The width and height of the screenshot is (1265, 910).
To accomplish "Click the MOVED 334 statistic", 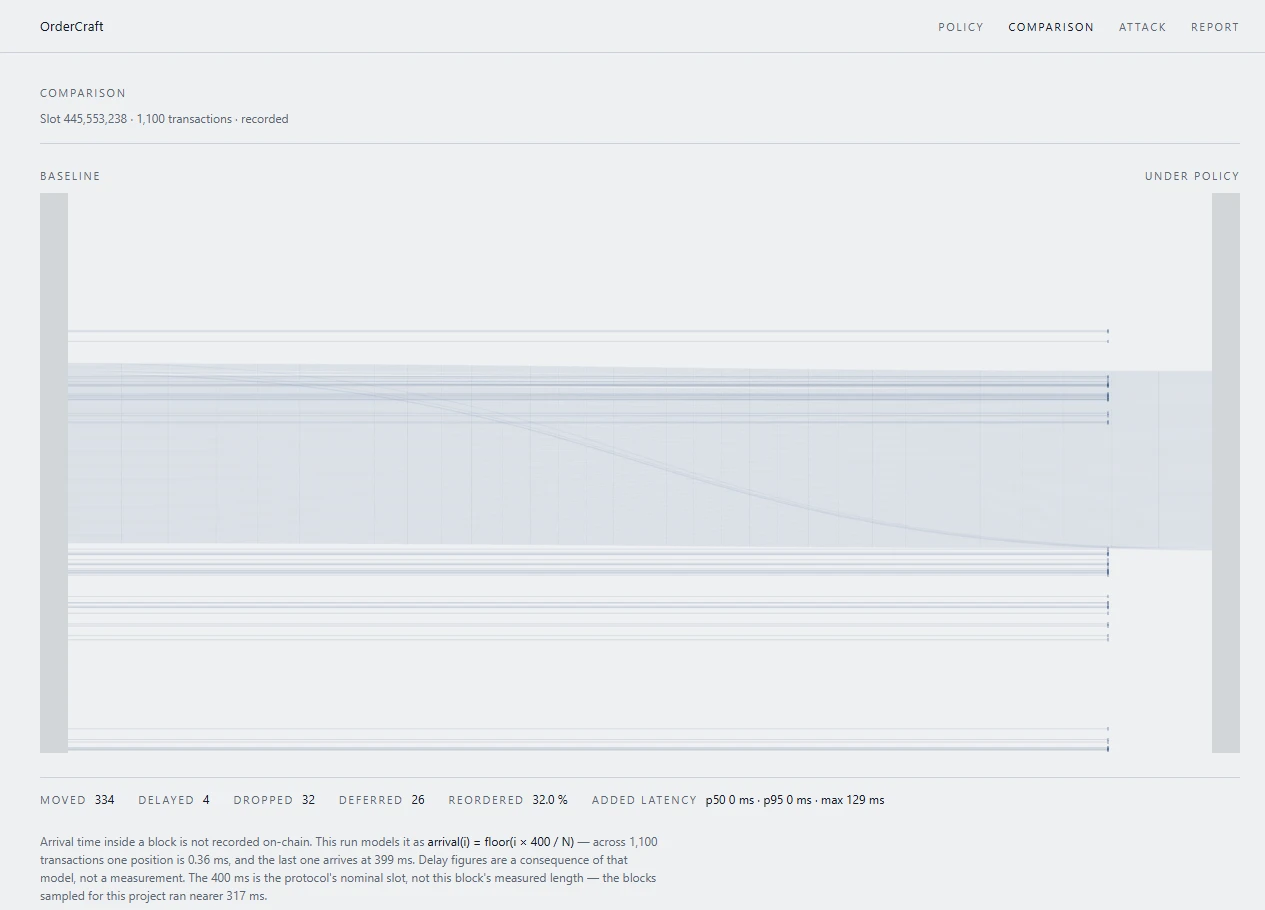I will pos(77,800).
